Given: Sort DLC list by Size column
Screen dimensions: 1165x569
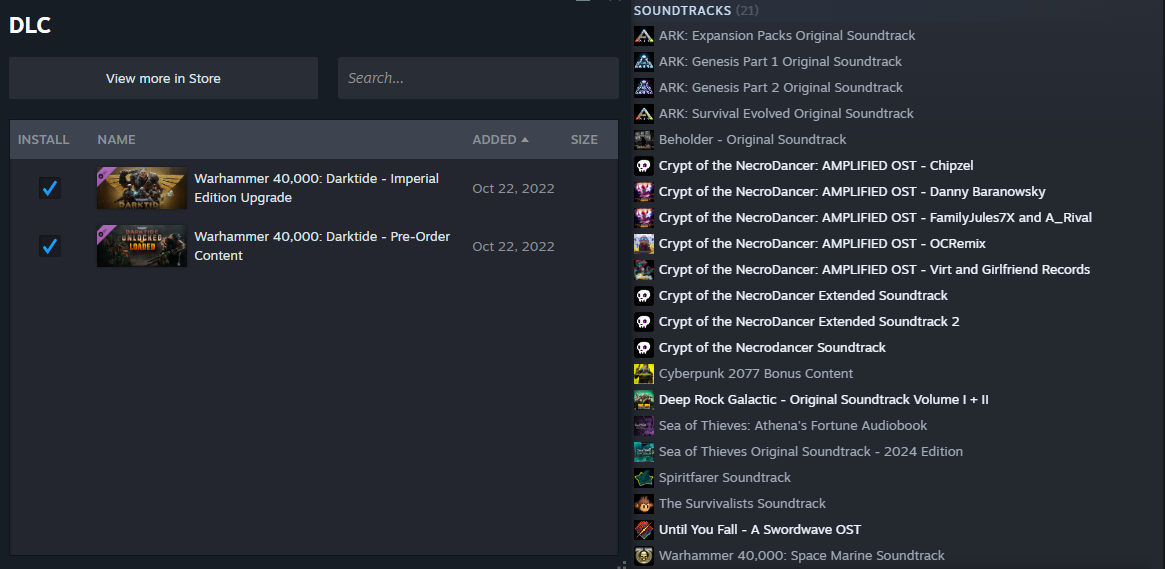Looking at the screenshot, I should 584,140.
